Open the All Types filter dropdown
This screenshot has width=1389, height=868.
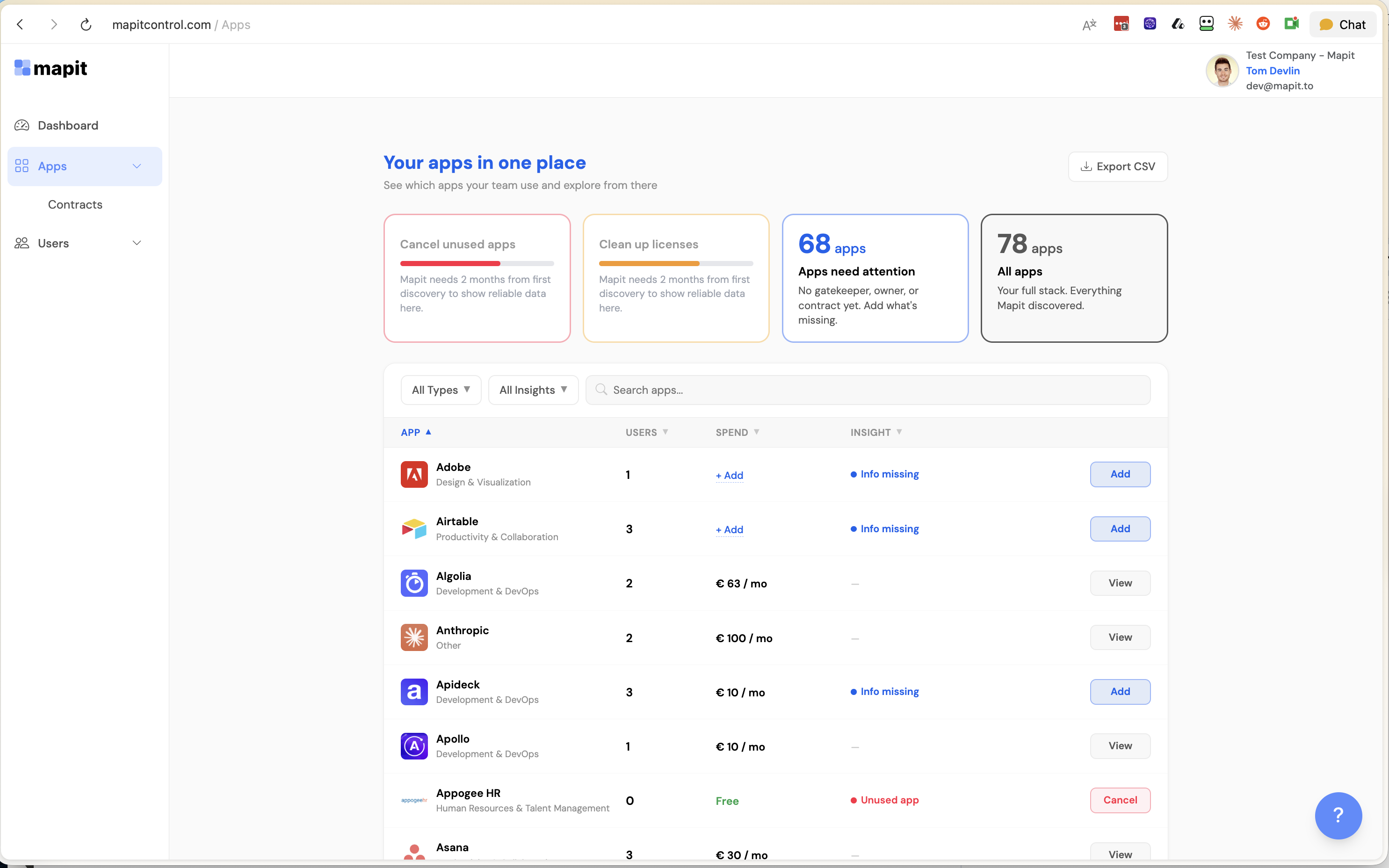[440, 390]
